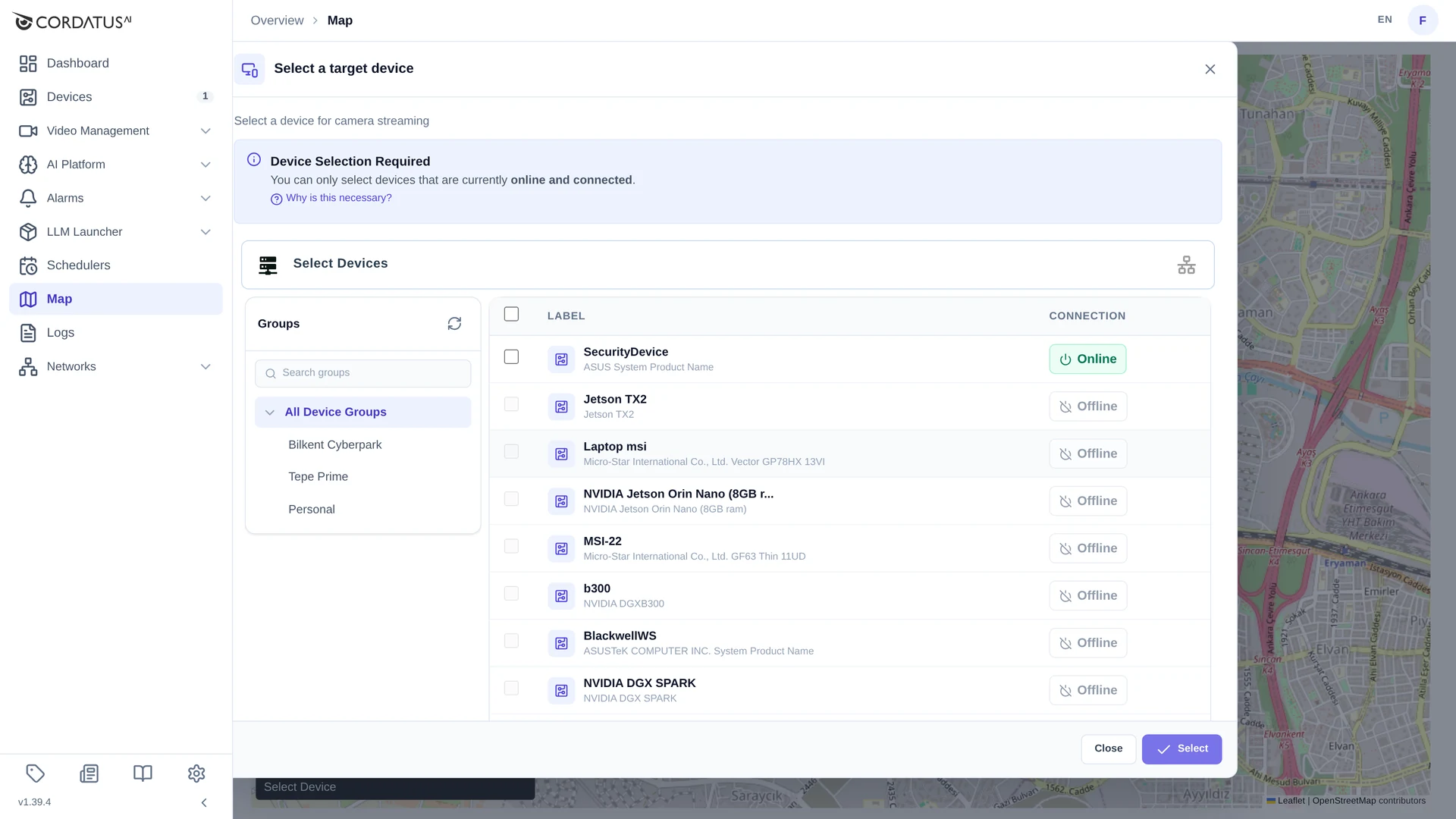Check the b300 checkbox

pos(512,594)
